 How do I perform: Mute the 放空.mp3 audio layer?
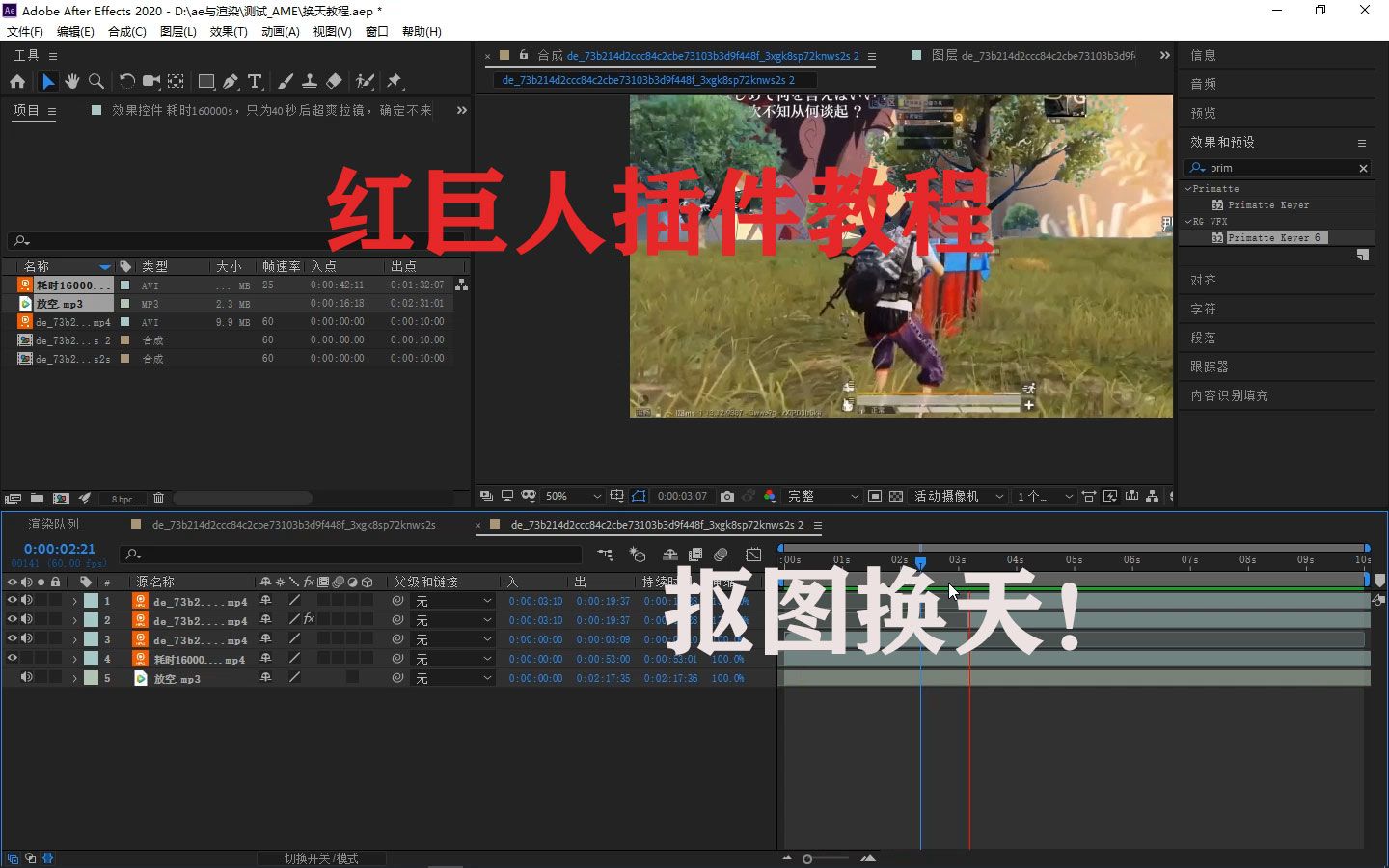[x=26, y=678]
